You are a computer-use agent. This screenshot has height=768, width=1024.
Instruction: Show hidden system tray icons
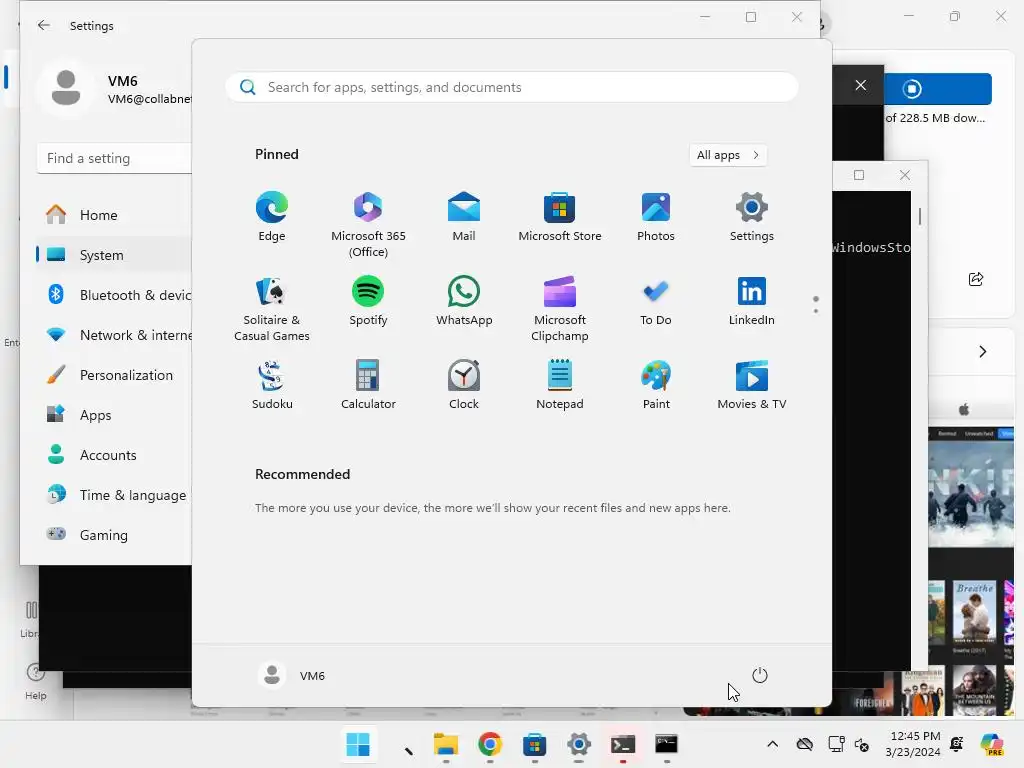tap(773, 744)
